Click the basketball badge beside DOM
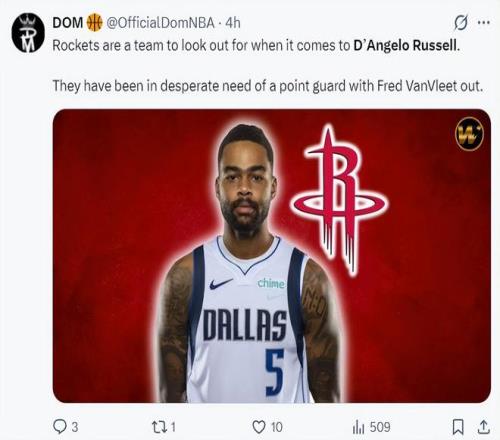Image resolution: width=500 pixels, height=440 pixels. pos(94,23)
